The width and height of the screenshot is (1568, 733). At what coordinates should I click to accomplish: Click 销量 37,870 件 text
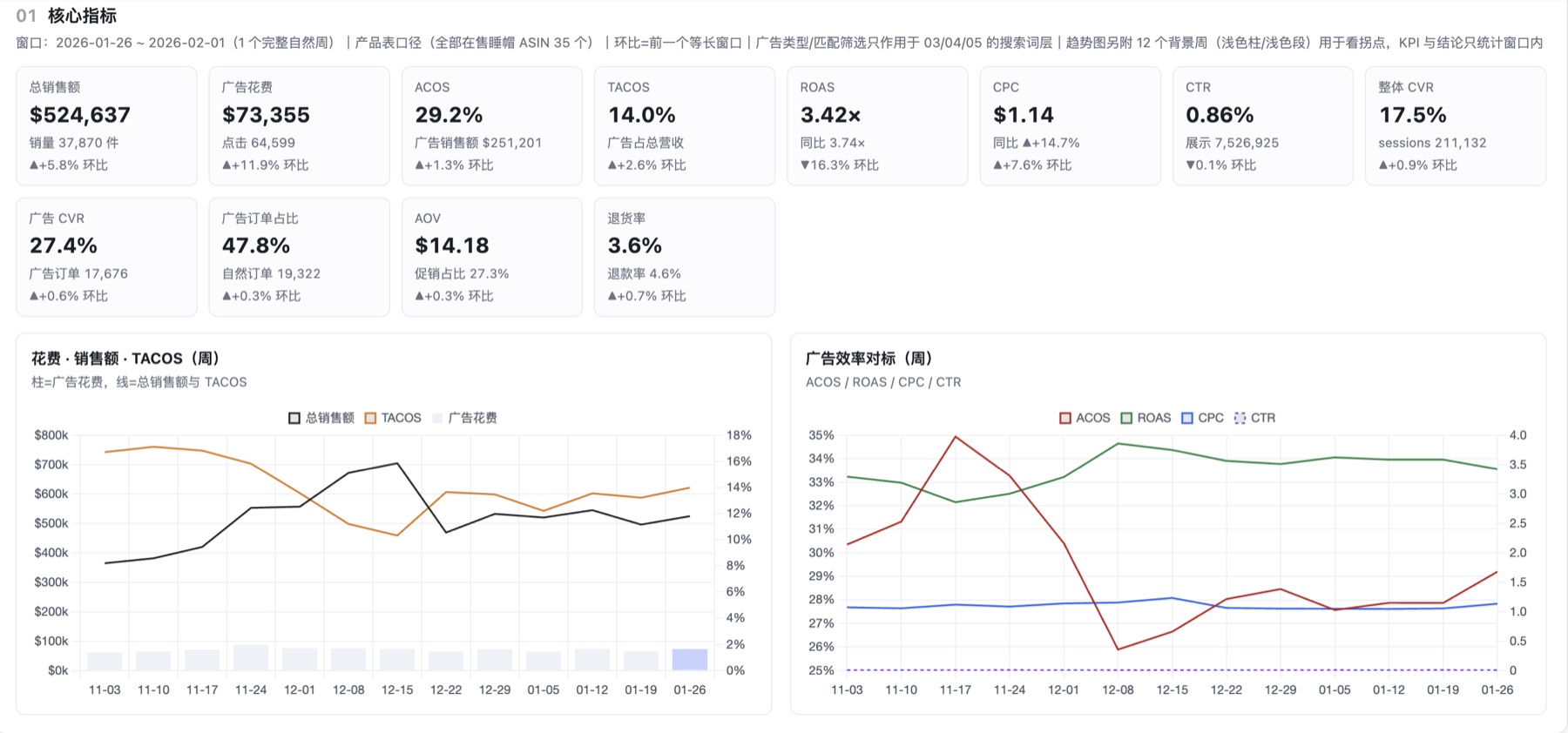coord(74,143)
